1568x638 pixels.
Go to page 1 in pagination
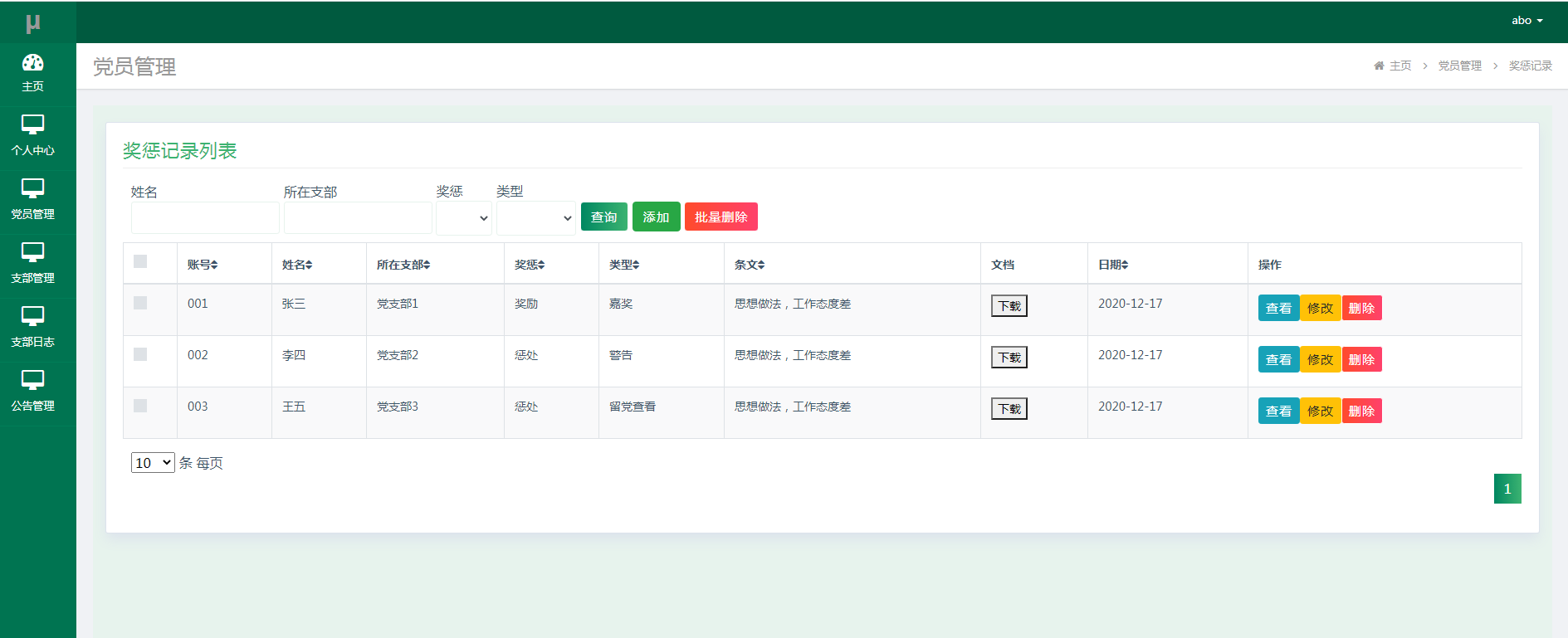coord(1507,489)
